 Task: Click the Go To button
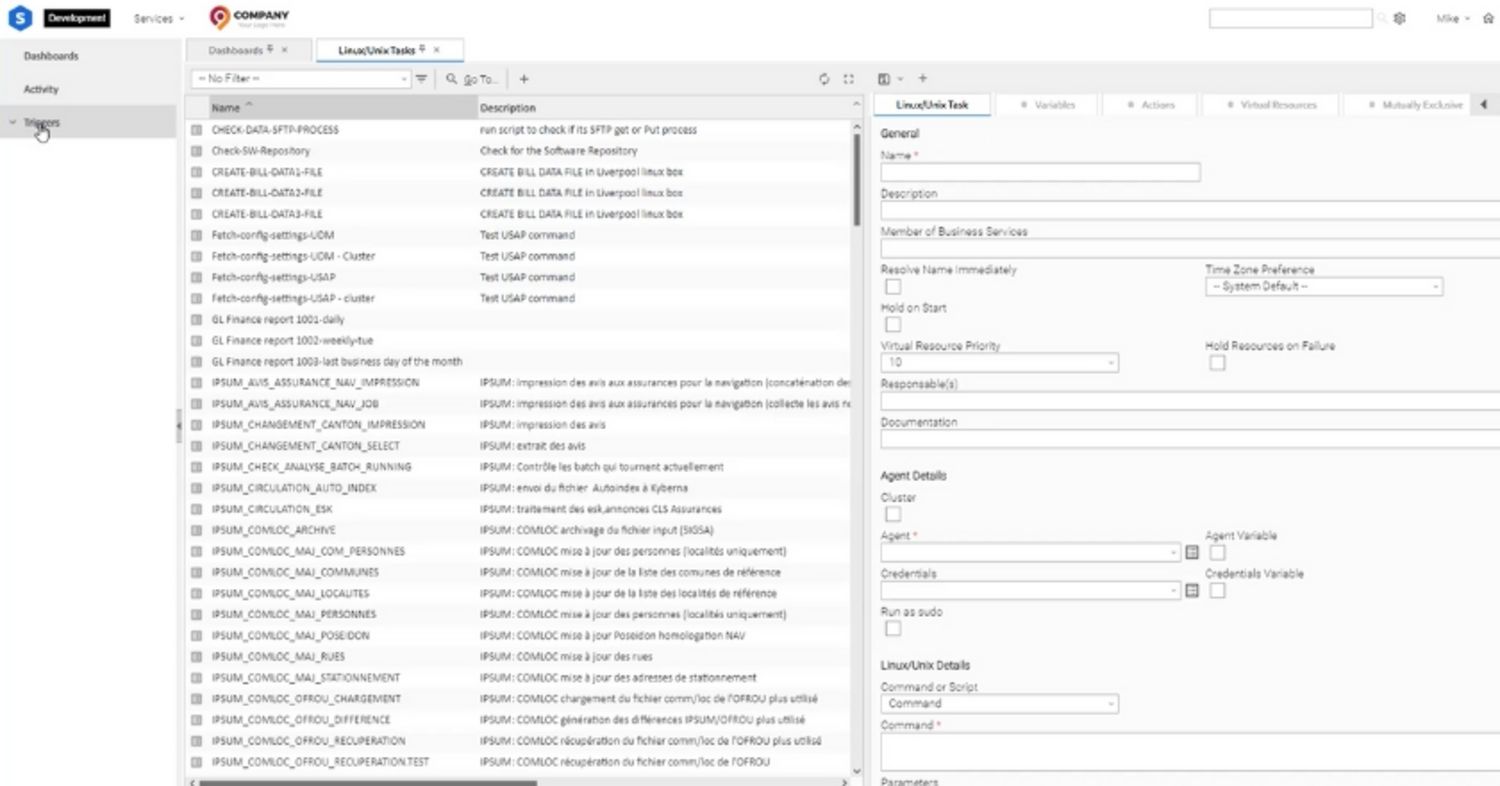pos(473,79)
